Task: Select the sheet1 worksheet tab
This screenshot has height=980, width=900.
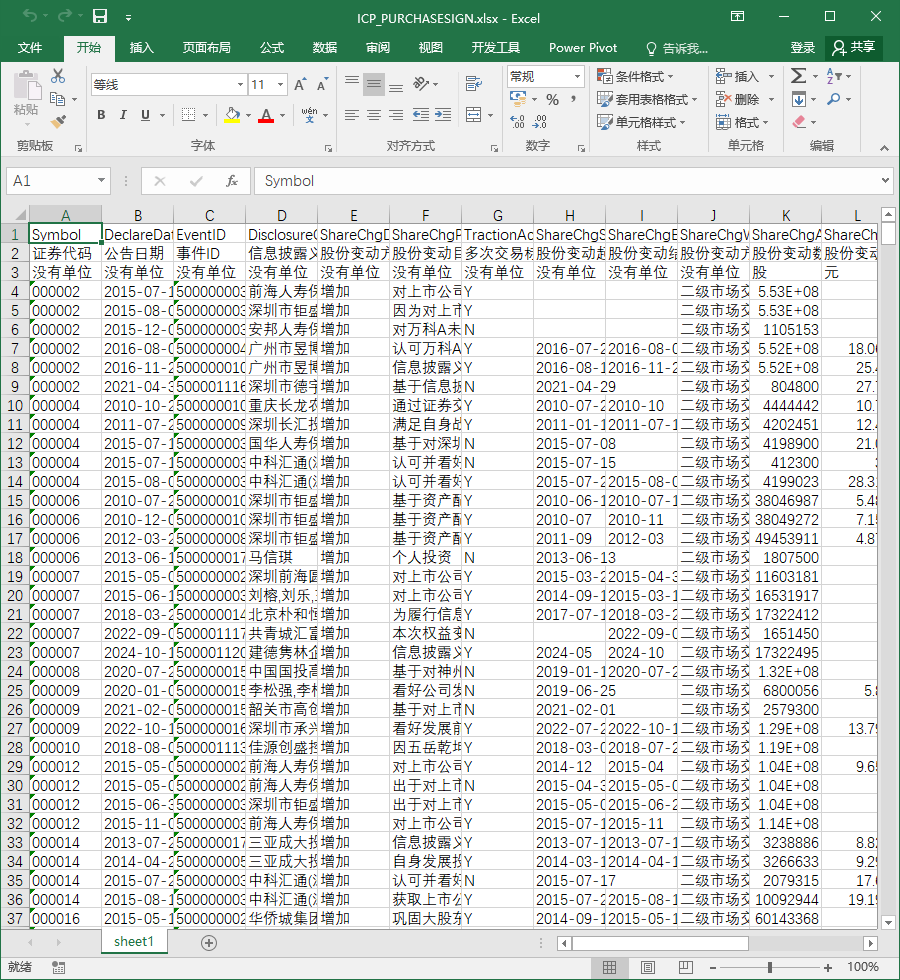Action: pos(134,941)
